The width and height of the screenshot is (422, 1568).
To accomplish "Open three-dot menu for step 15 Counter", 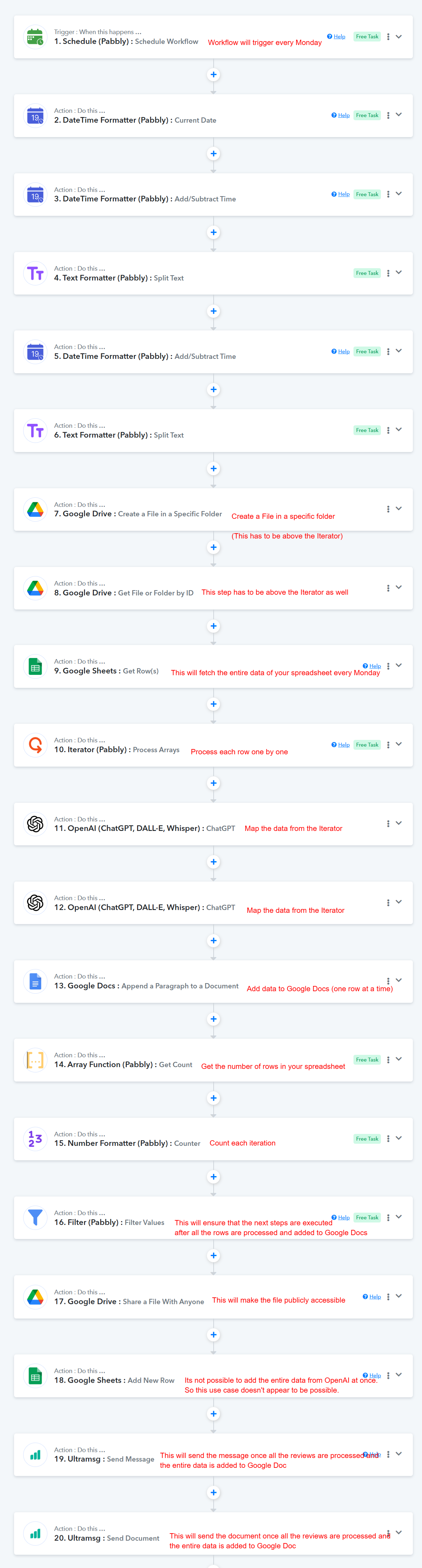I will pyautogui.click(x=388, y=1138).
